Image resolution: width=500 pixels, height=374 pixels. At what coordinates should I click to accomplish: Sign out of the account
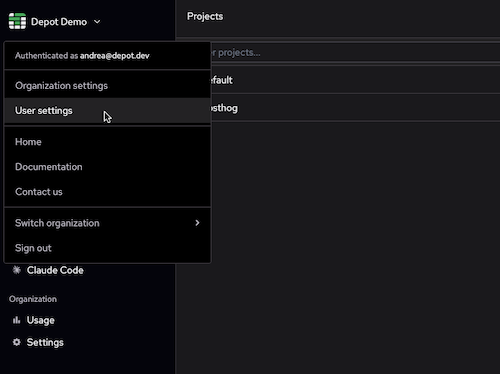click(107, 248)
